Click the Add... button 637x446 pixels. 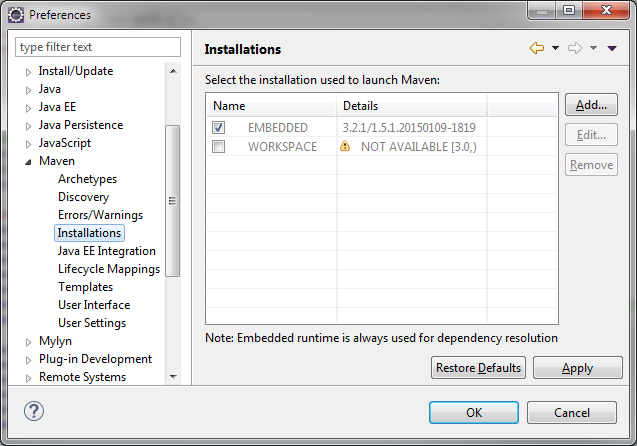click(591, 105)
